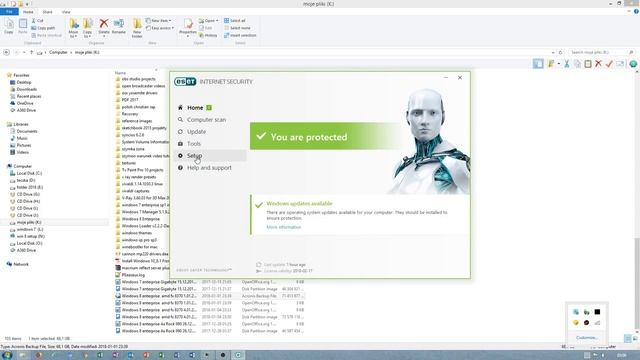The height and width of the screenshot is (360, 640).
Task: Open the Copy to dropdown in ribbon
Action: [87, 29]
